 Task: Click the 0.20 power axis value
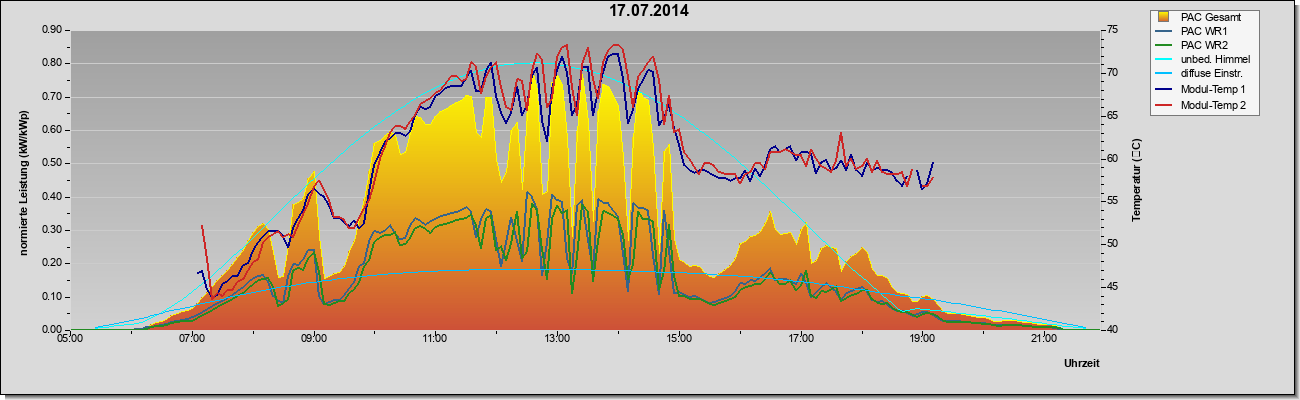(53, 263)
